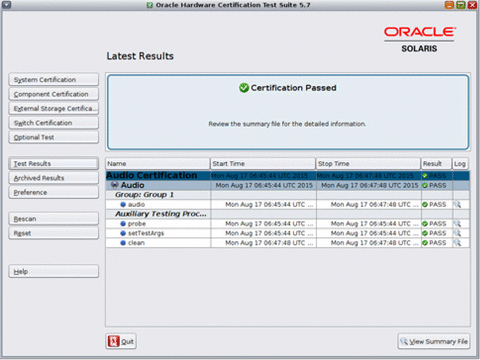Screen dimensions: 480x360
Task: Show the Test Results page
Action: tap(54, 163)
